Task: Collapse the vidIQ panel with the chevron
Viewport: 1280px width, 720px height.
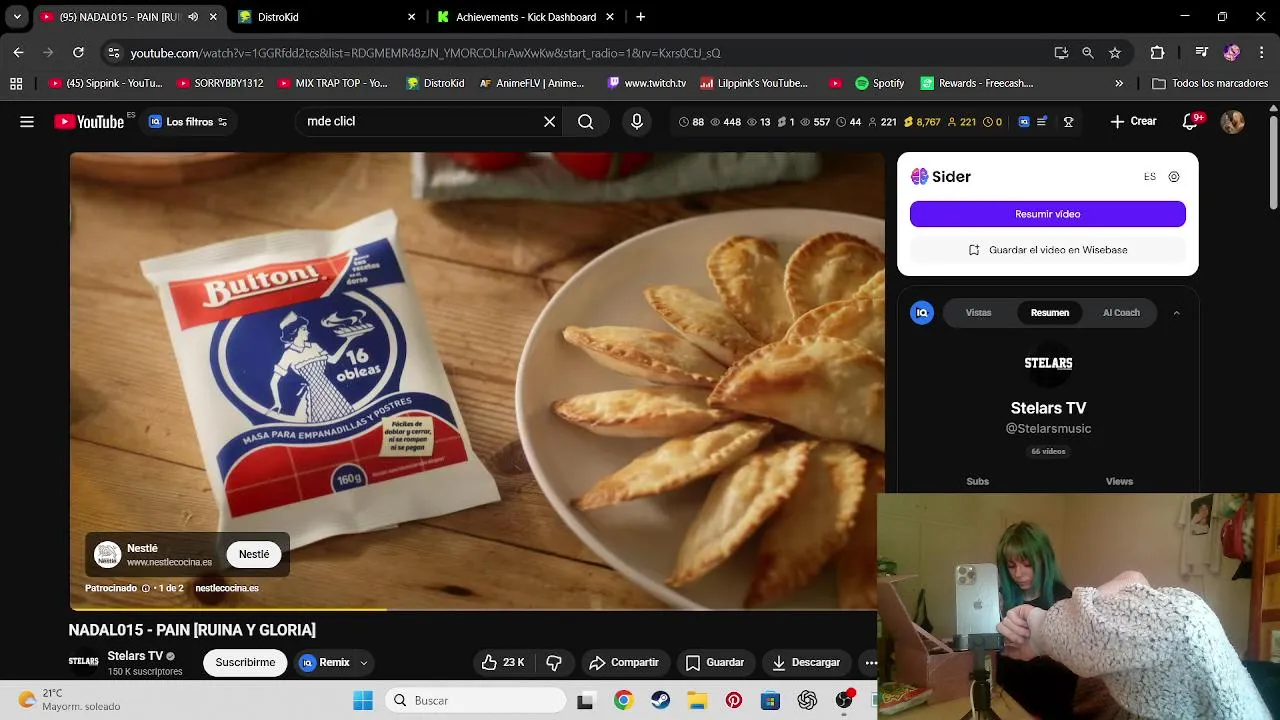Action: click(x=1176, y=313)
